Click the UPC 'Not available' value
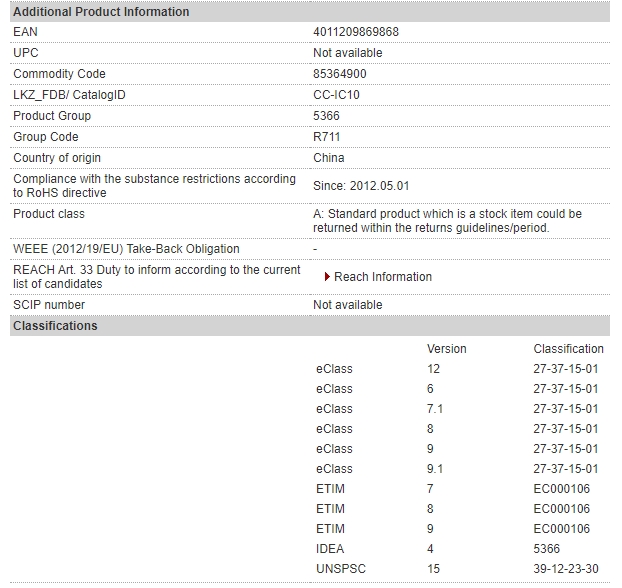The height and width of the screenshot is (588, 622). point(347,53)
